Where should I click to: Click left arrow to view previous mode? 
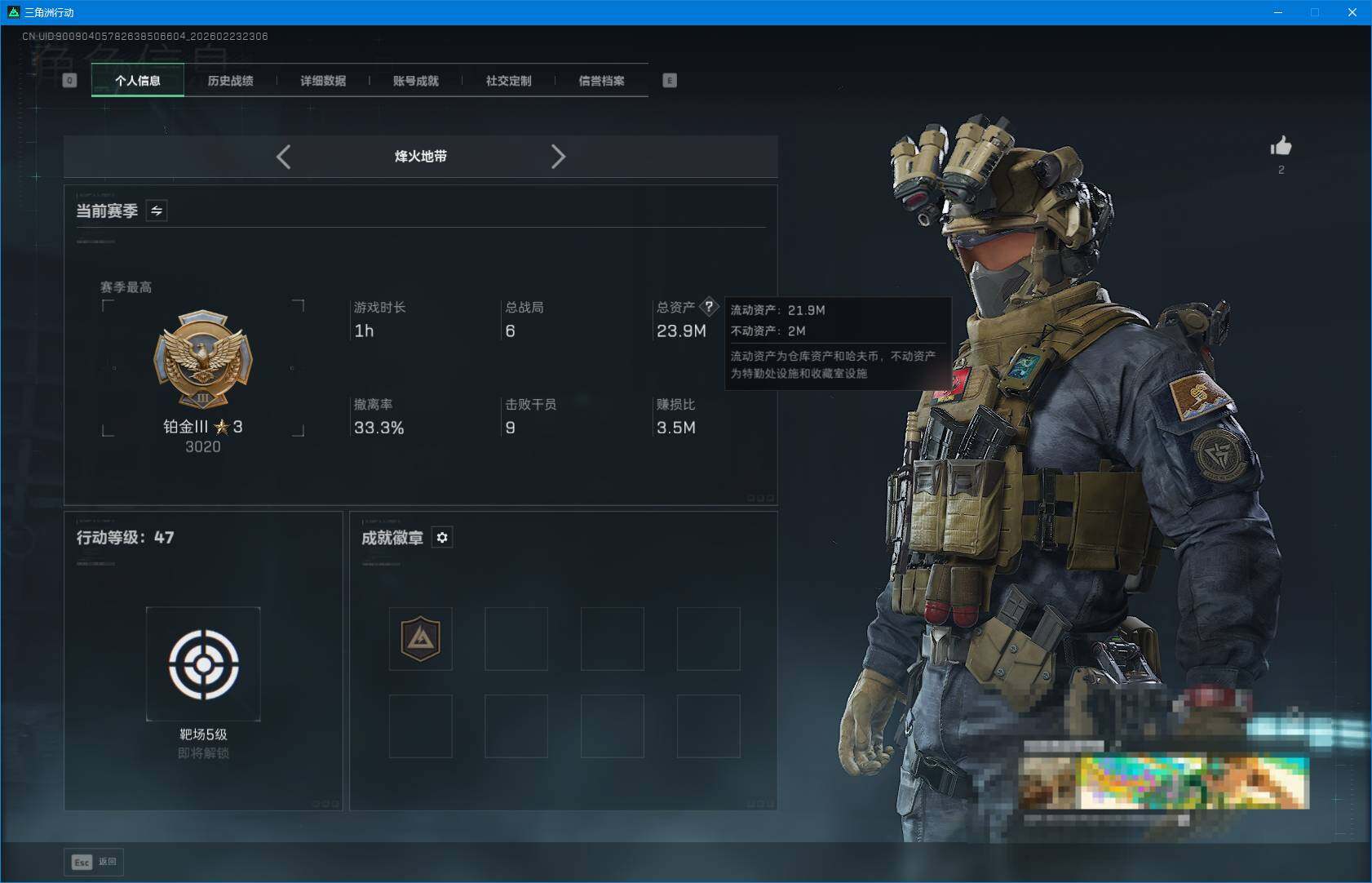point(284,156)
